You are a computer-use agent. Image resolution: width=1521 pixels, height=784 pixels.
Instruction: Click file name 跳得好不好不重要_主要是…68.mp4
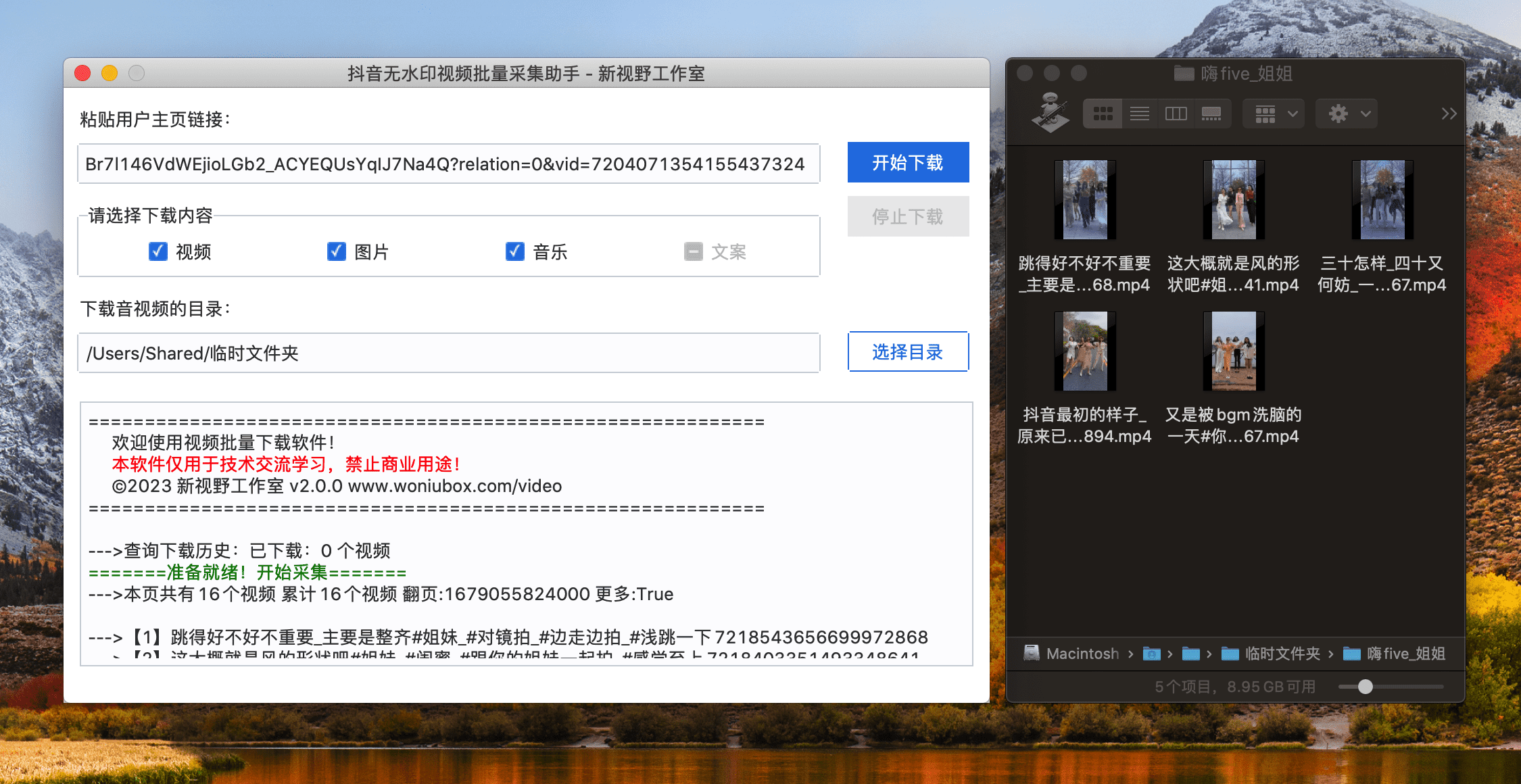(x=1084, y=274)
